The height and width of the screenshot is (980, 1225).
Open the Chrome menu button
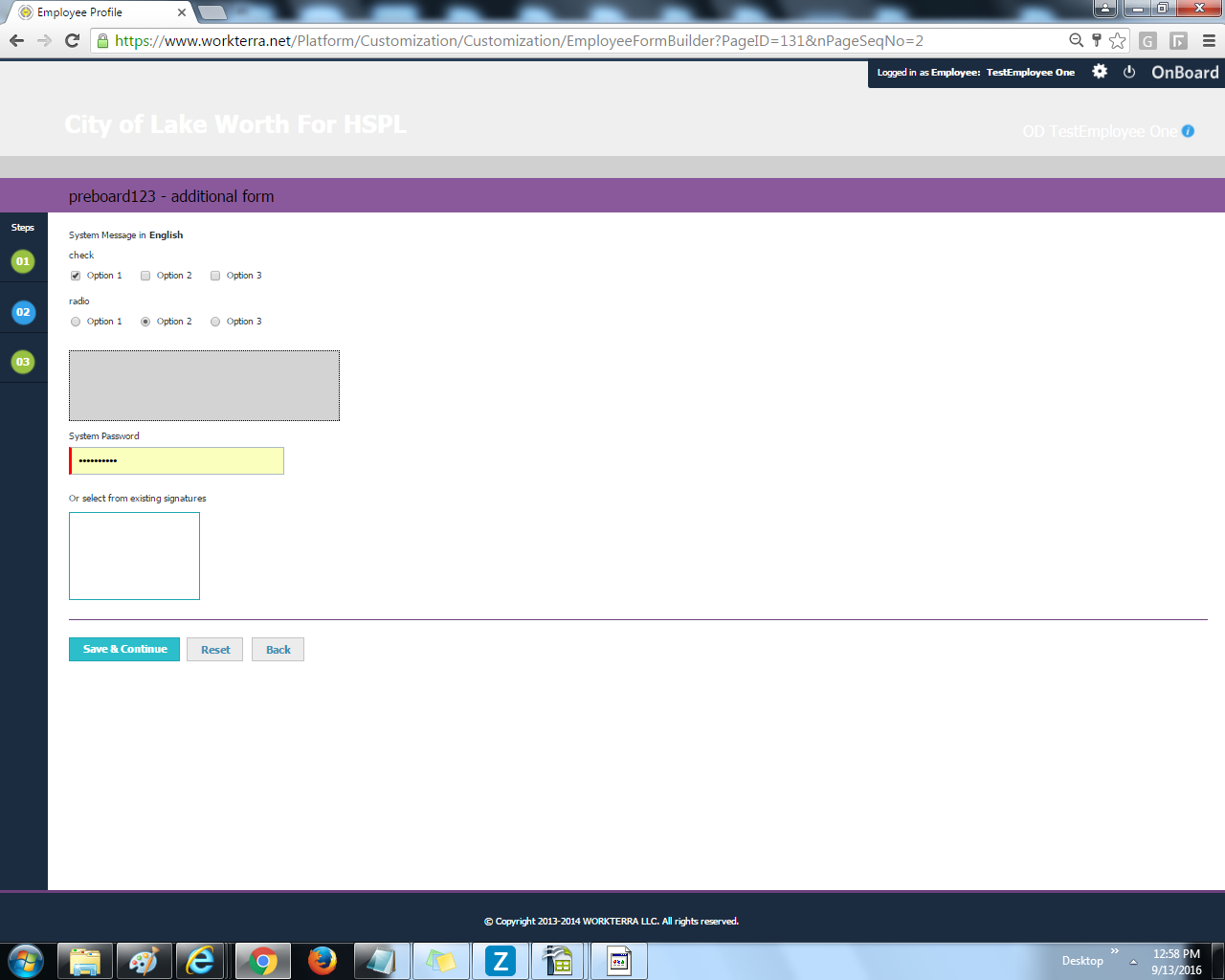coord(1209,40)
